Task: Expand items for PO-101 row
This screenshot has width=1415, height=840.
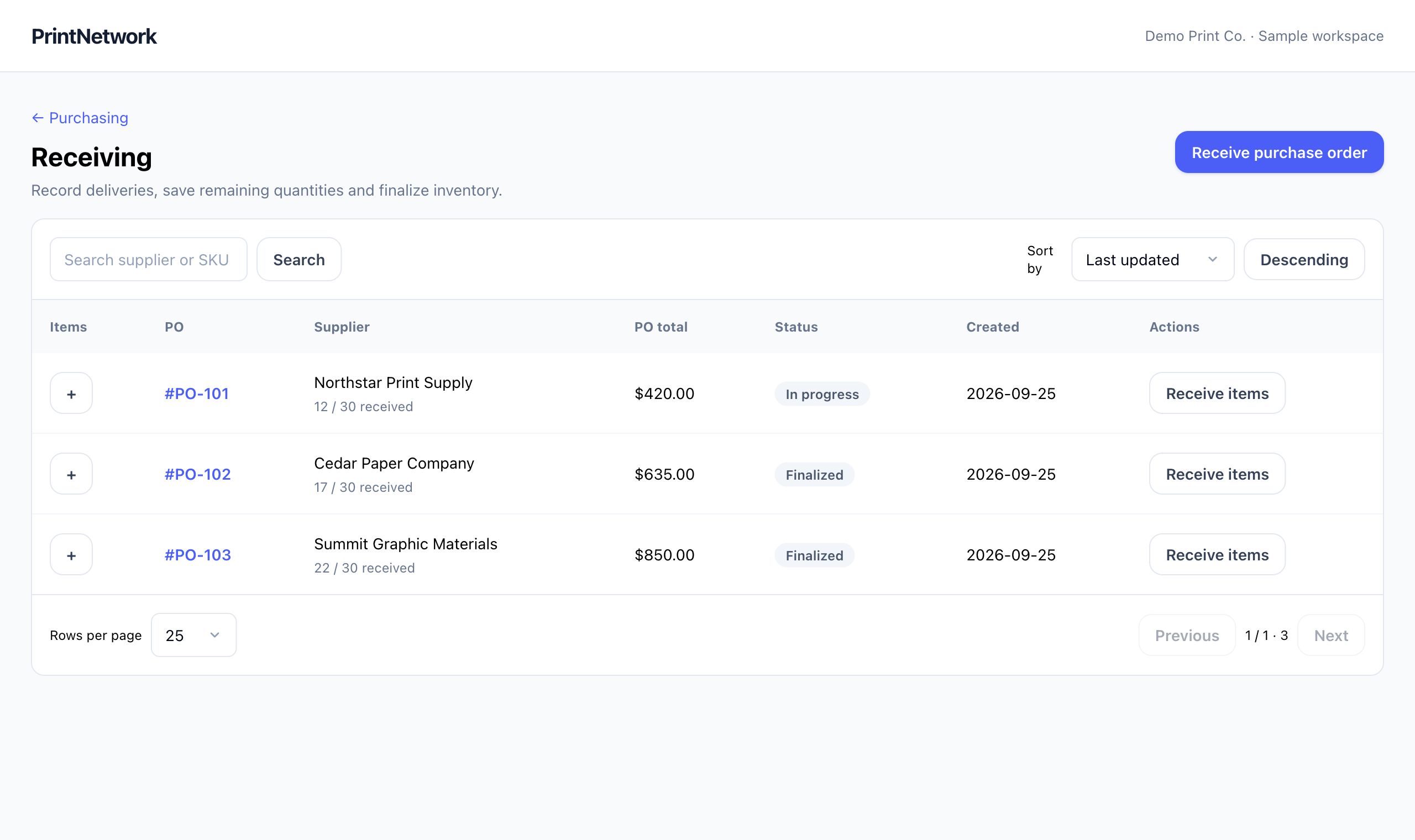Action: coord(71,393)
